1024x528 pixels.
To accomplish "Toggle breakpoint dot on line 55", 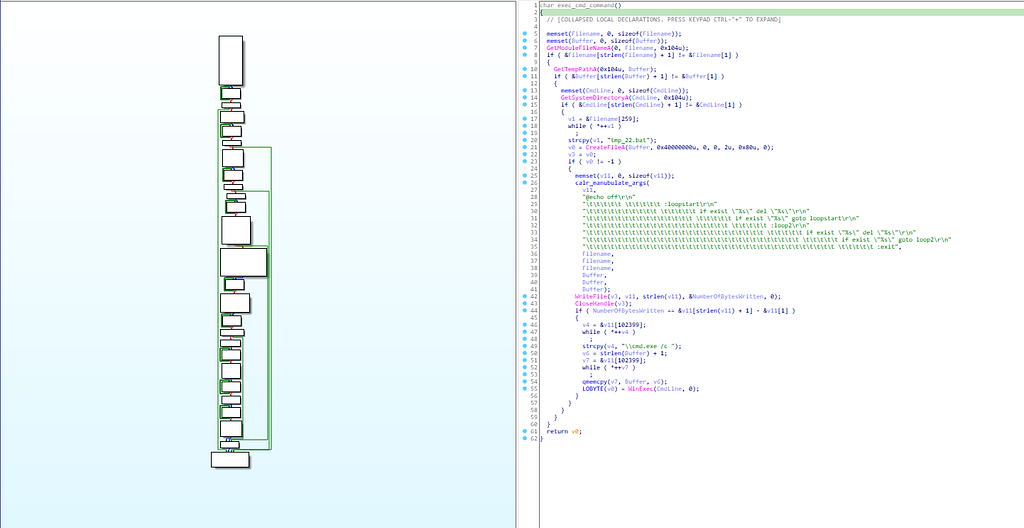I will click(524, 388).
